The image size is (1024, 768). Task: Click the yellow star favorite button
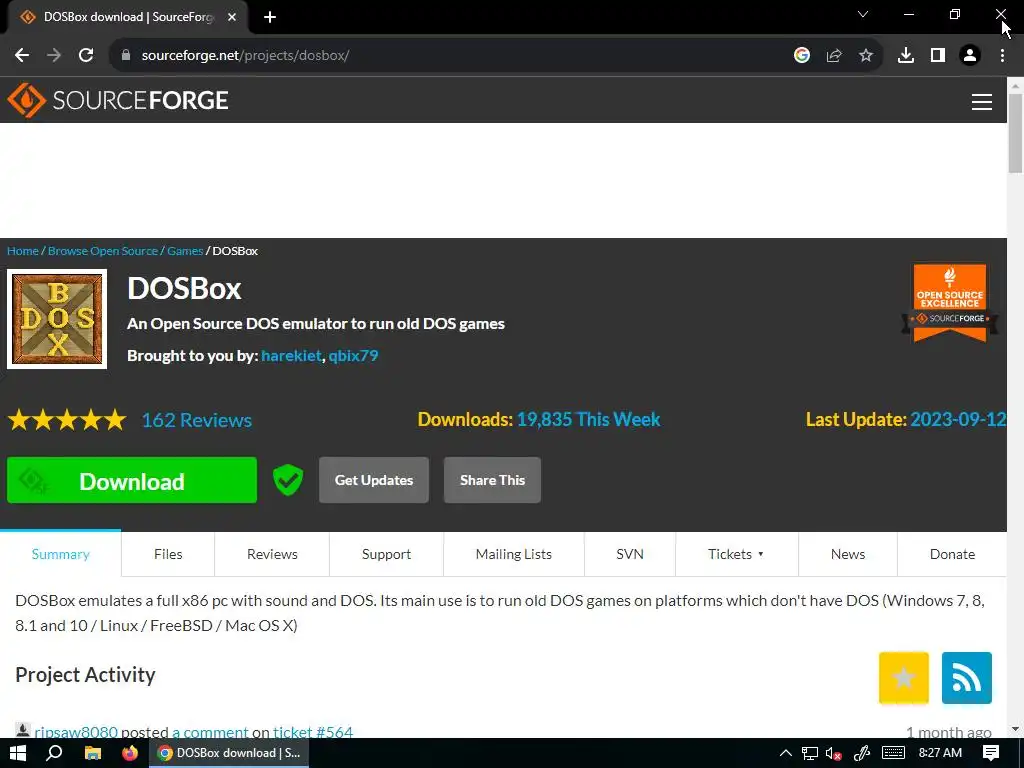pos(904,678)
